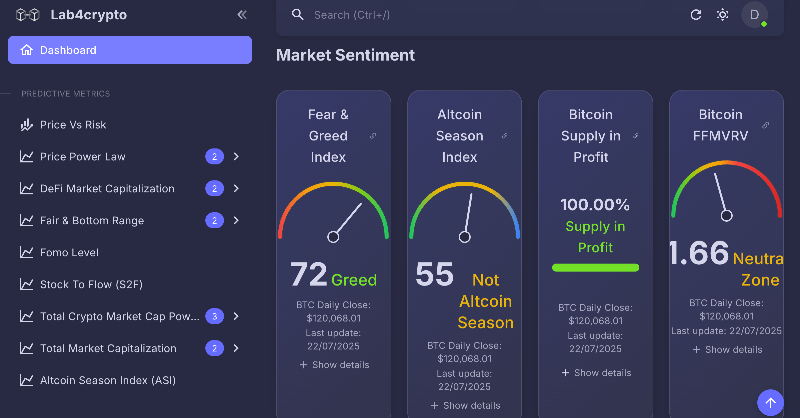Click the link icon on Fear & Greed card
The width and height of the screenshot is (800, 418).
373,136
